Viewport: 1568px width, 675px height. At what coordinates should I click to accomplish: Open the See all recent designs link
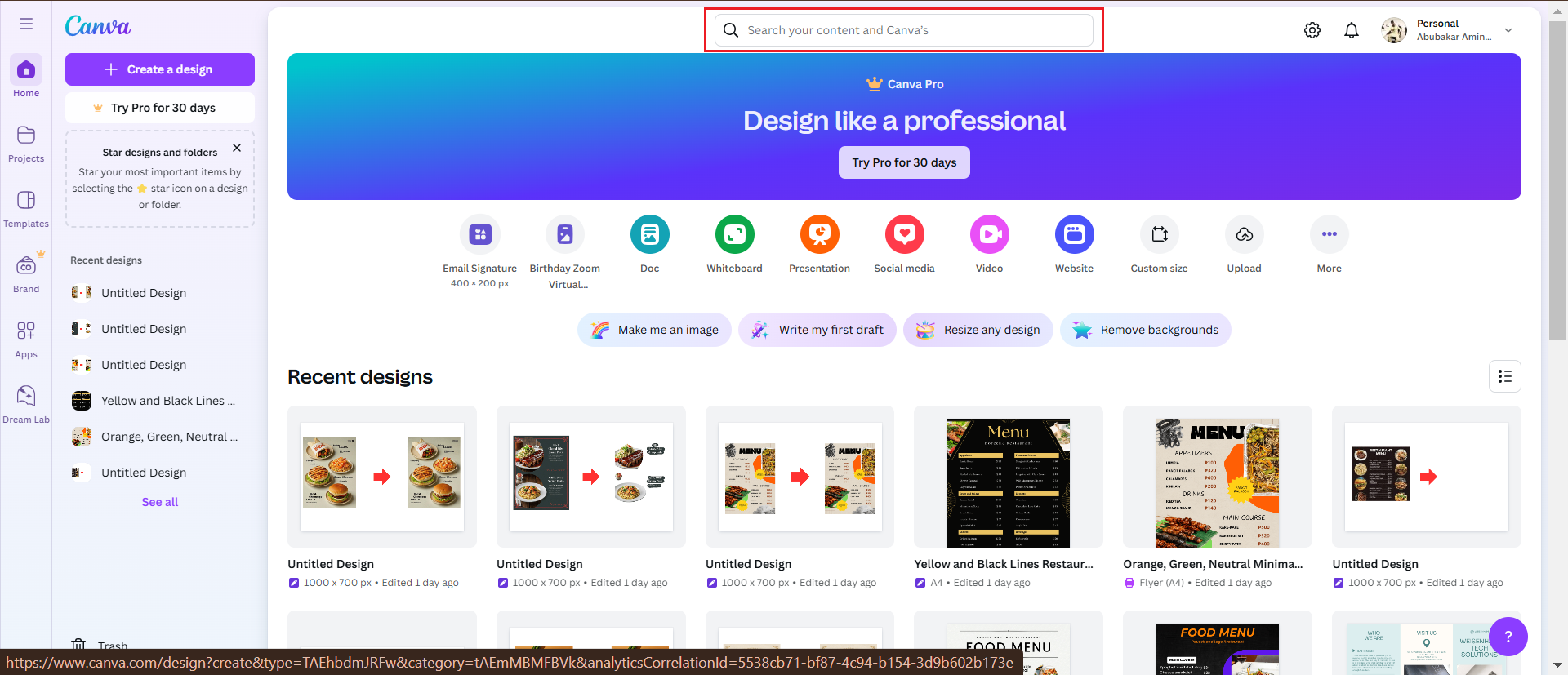coord(160,502)
